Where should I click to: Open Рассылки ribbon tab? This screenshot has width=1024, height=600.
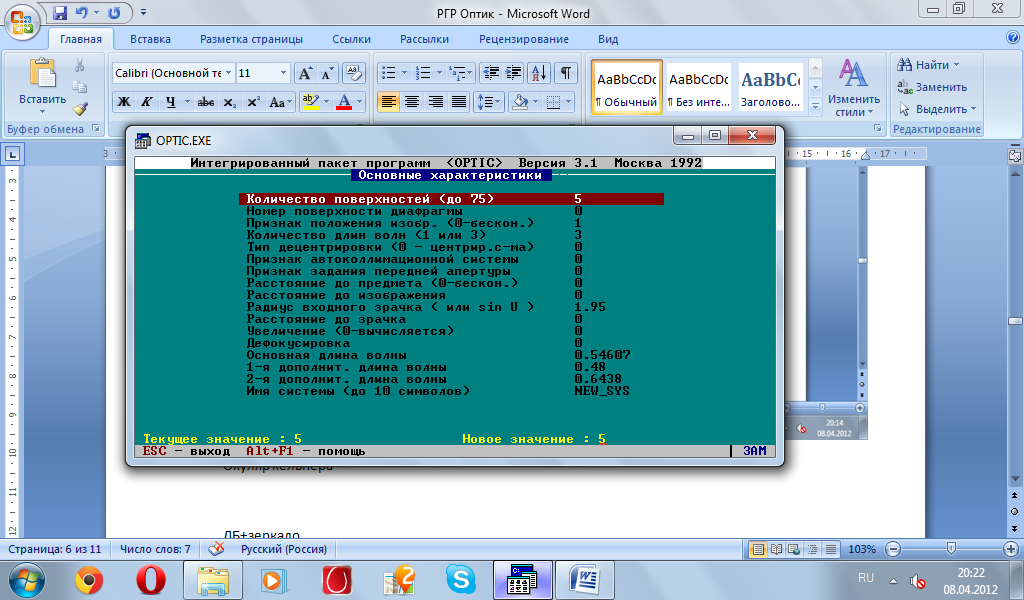[424, 39]
